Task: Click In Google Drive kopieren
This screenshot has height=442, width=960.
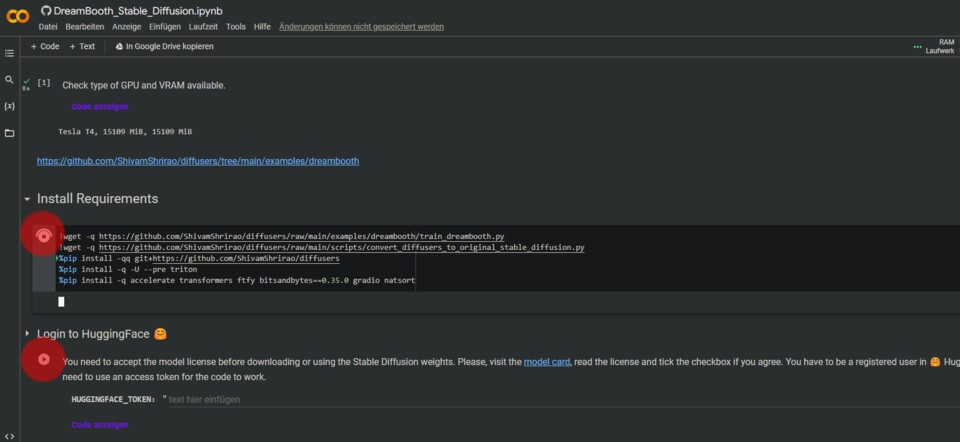Action: [163, 46]
